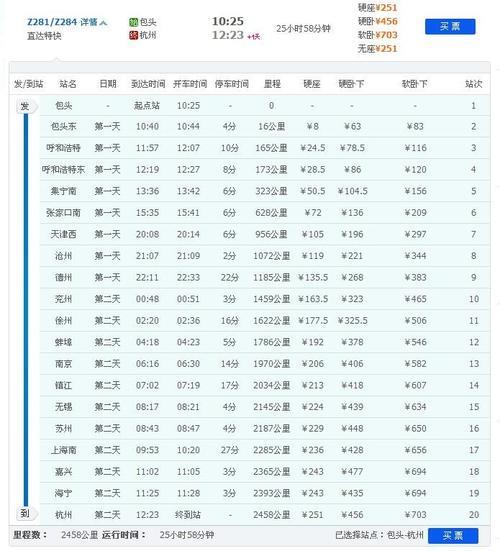Select the 包头东 station row name

coord(63,127)
